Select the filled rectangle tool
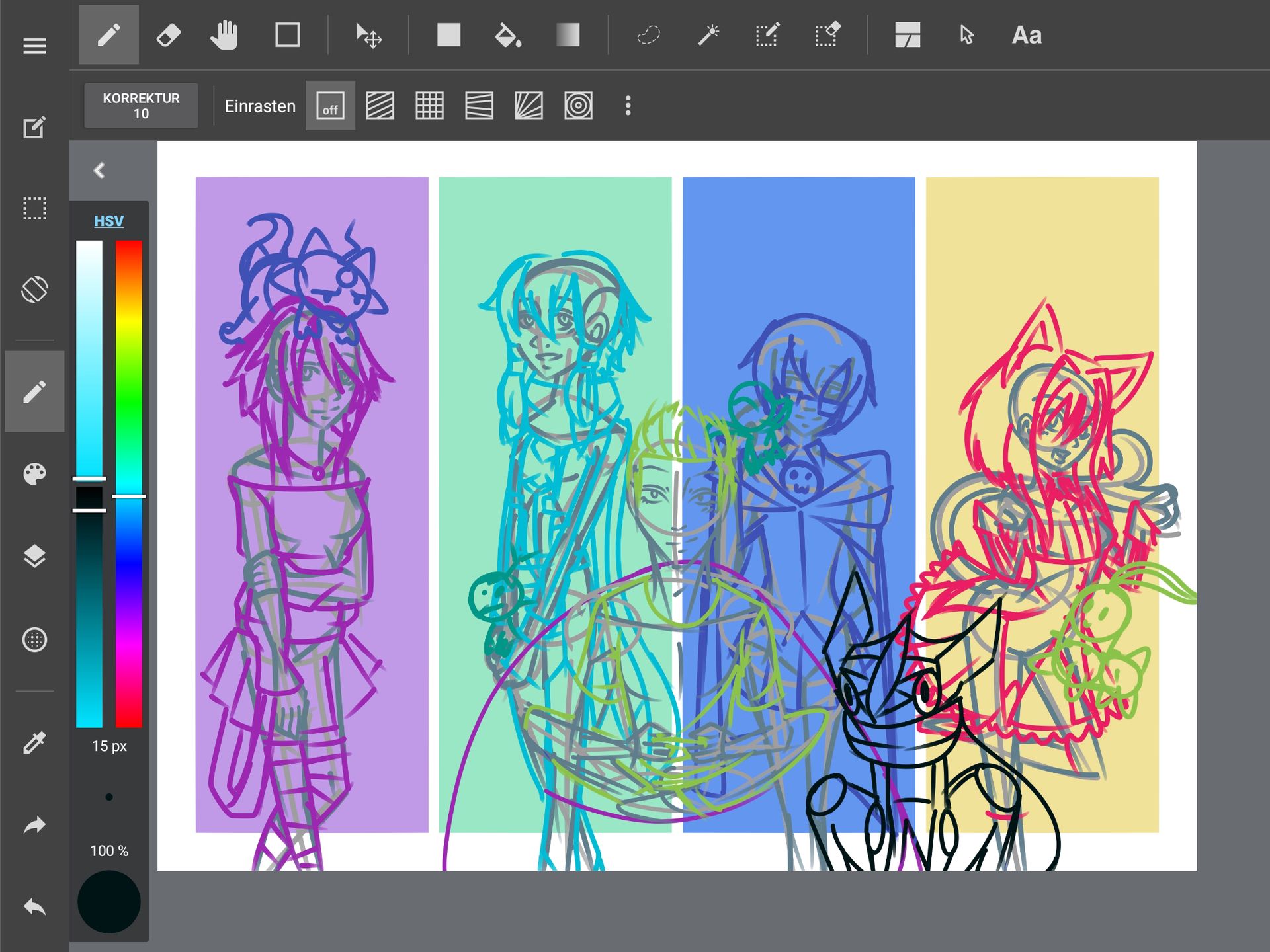The width and height of the screenshot is (1270, 952). coord(448,35)
